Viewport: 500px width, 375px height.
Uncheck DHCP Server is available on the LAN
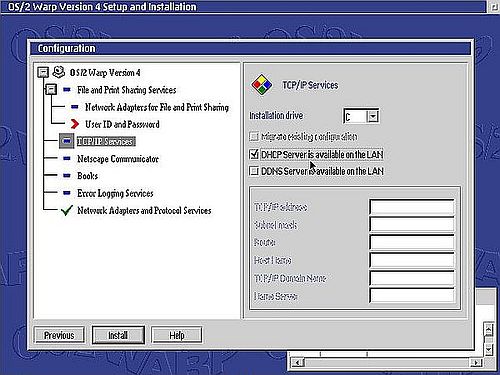(254, 154)
